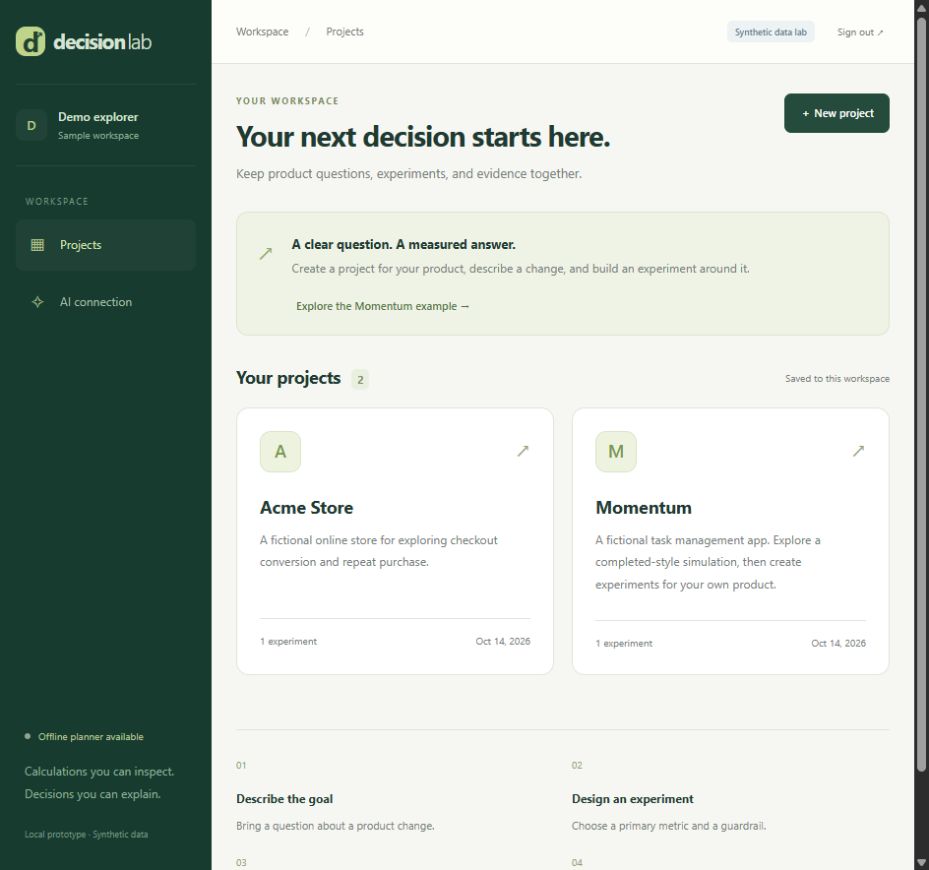Open the AI connection sidebar item

tap(106, 302)
